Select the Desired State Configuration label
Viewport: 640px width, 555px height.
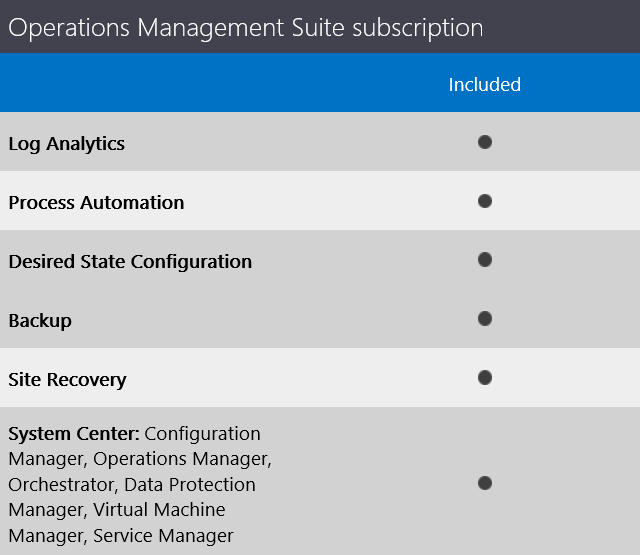point(130,262)
